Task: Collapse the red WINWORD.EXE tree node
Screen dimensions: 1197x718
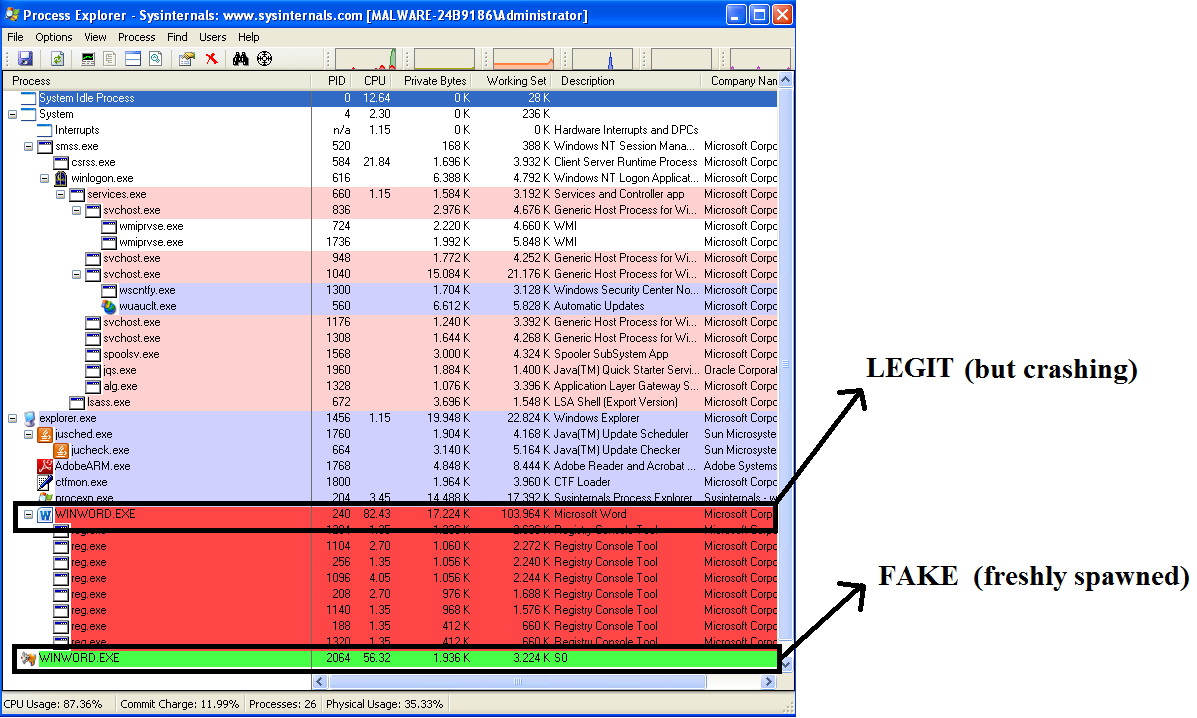Action: coord(28,514)
